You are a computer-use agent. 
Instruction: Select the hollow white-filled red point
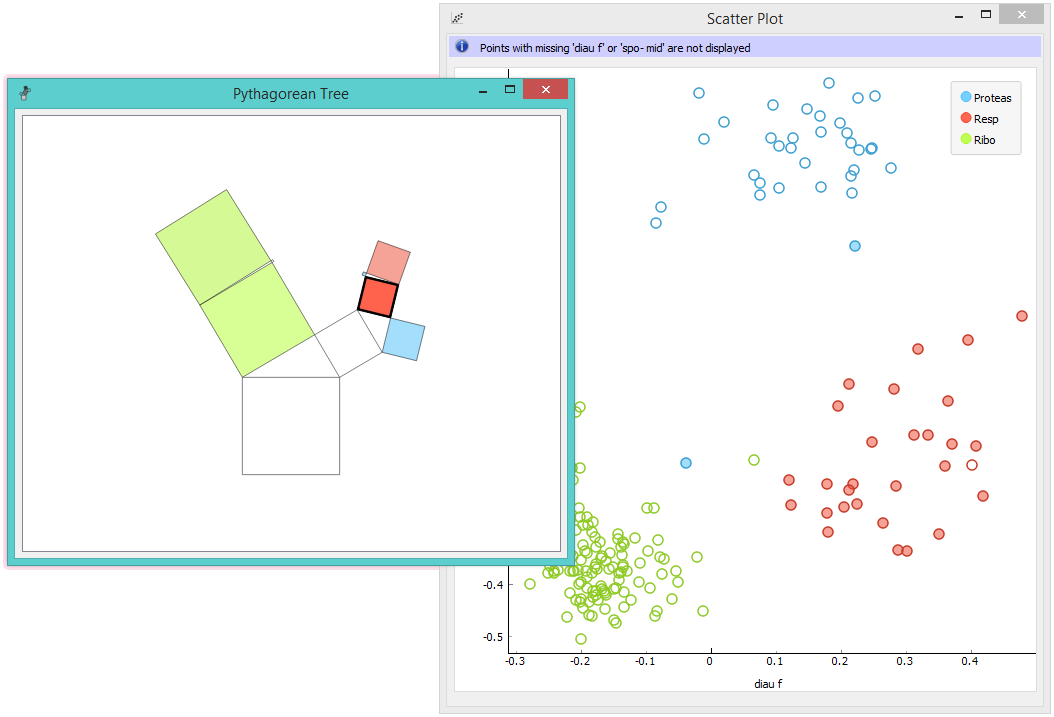[971, 464]
